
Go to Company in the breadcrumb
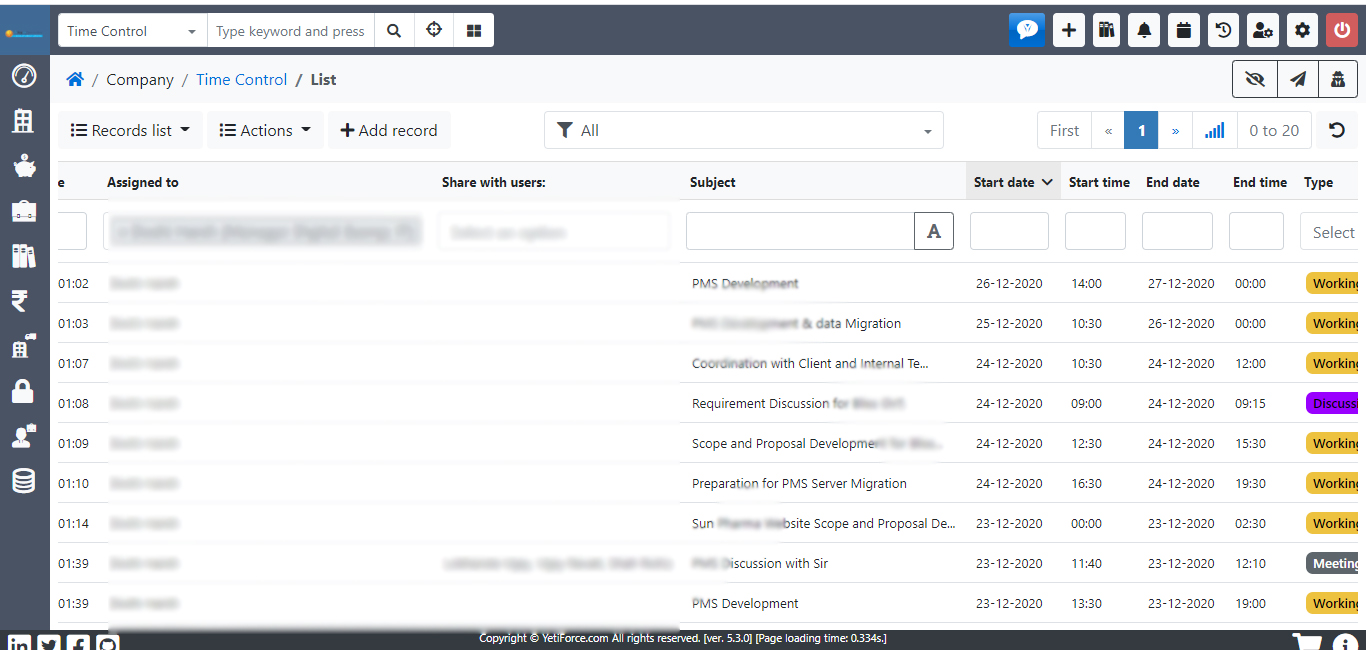coord(140,79)
